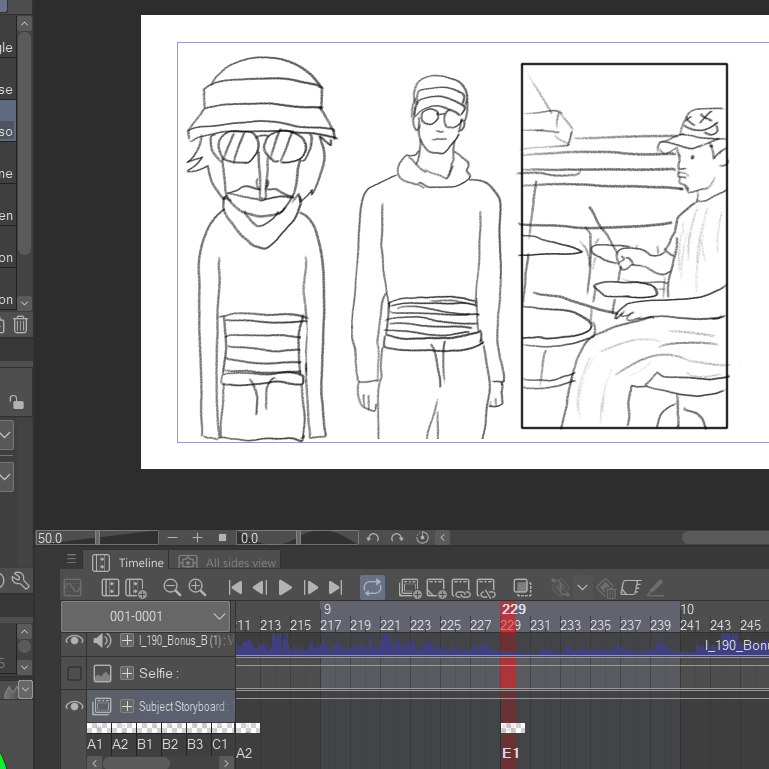Screen dimensions: 769x769
Task: Expand the Subject Storyboard track
Action: (x=127, y=706)
